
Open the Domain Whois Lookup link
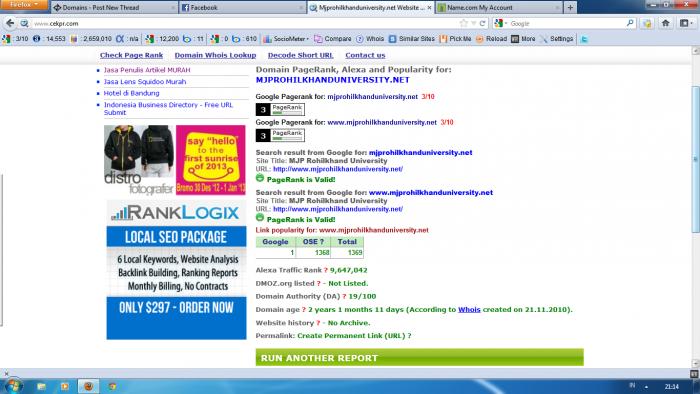[x=215, y=55]
